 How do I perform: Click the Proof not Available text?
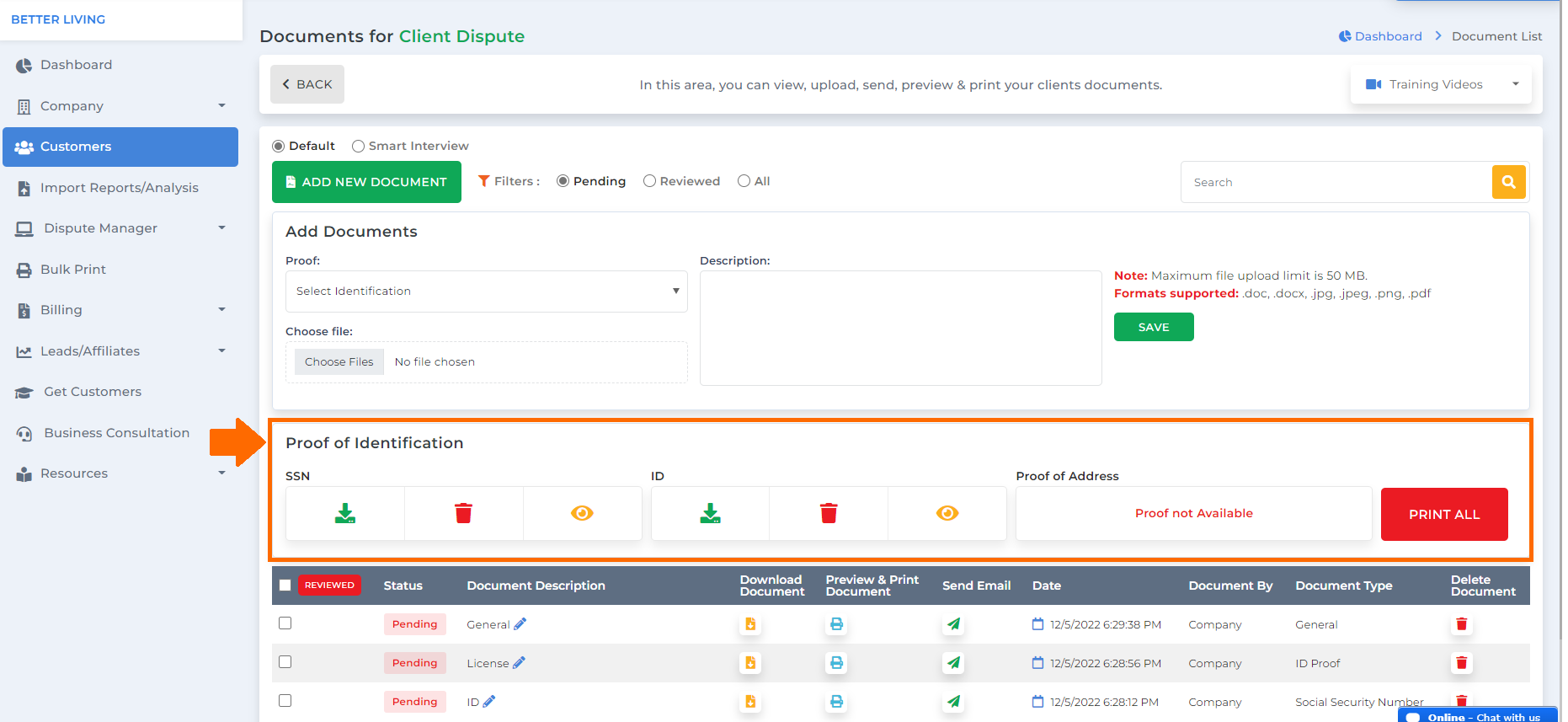click(x=1194, y=513)
